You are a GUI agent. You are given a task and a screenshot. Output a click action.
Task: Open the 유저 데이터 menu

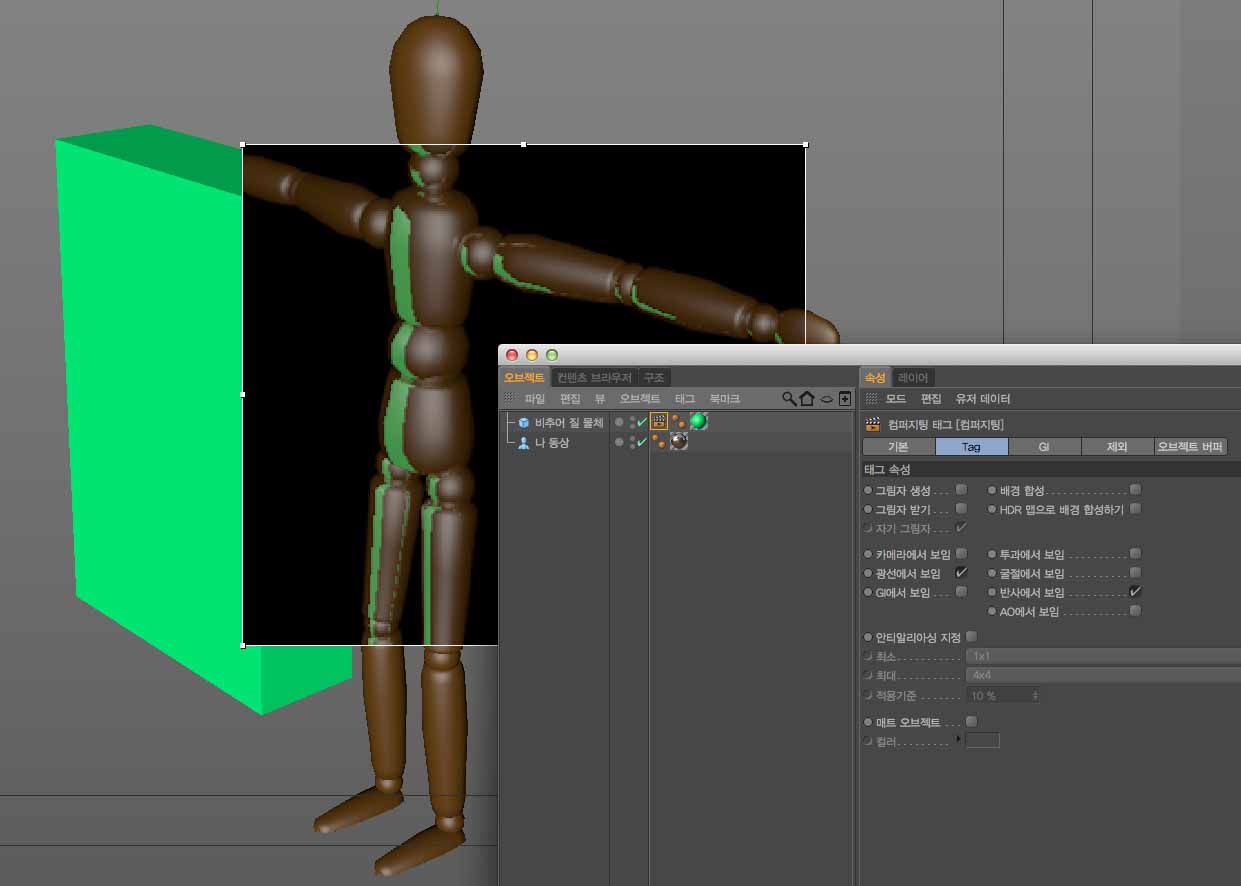[983, 399]
